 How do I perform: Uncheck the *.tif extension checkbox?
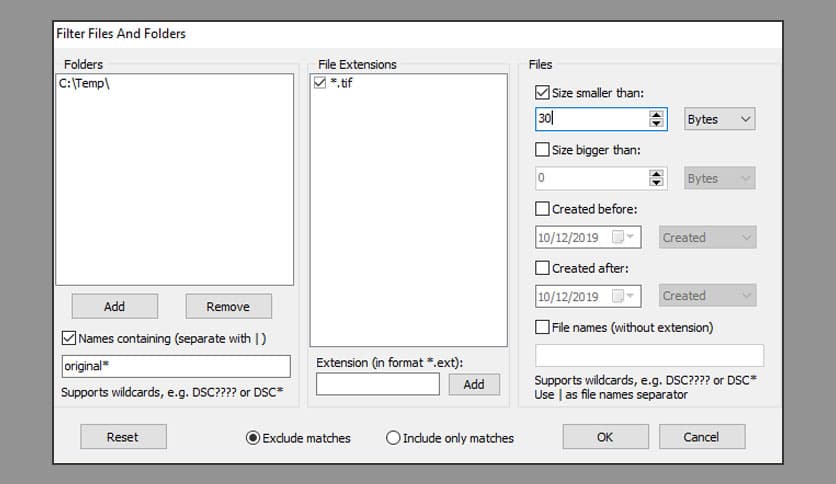point(320,83)
